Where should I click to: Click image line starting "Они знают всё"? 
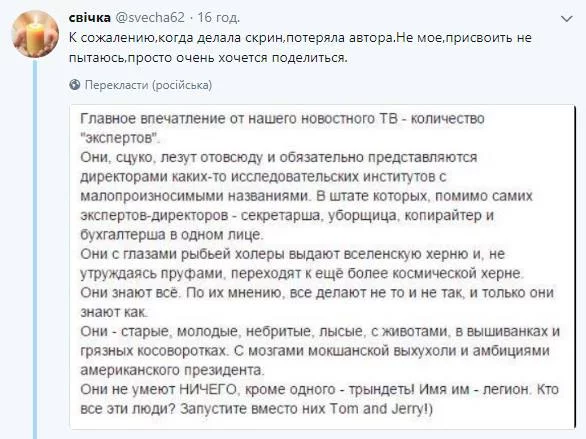[317, 293]
